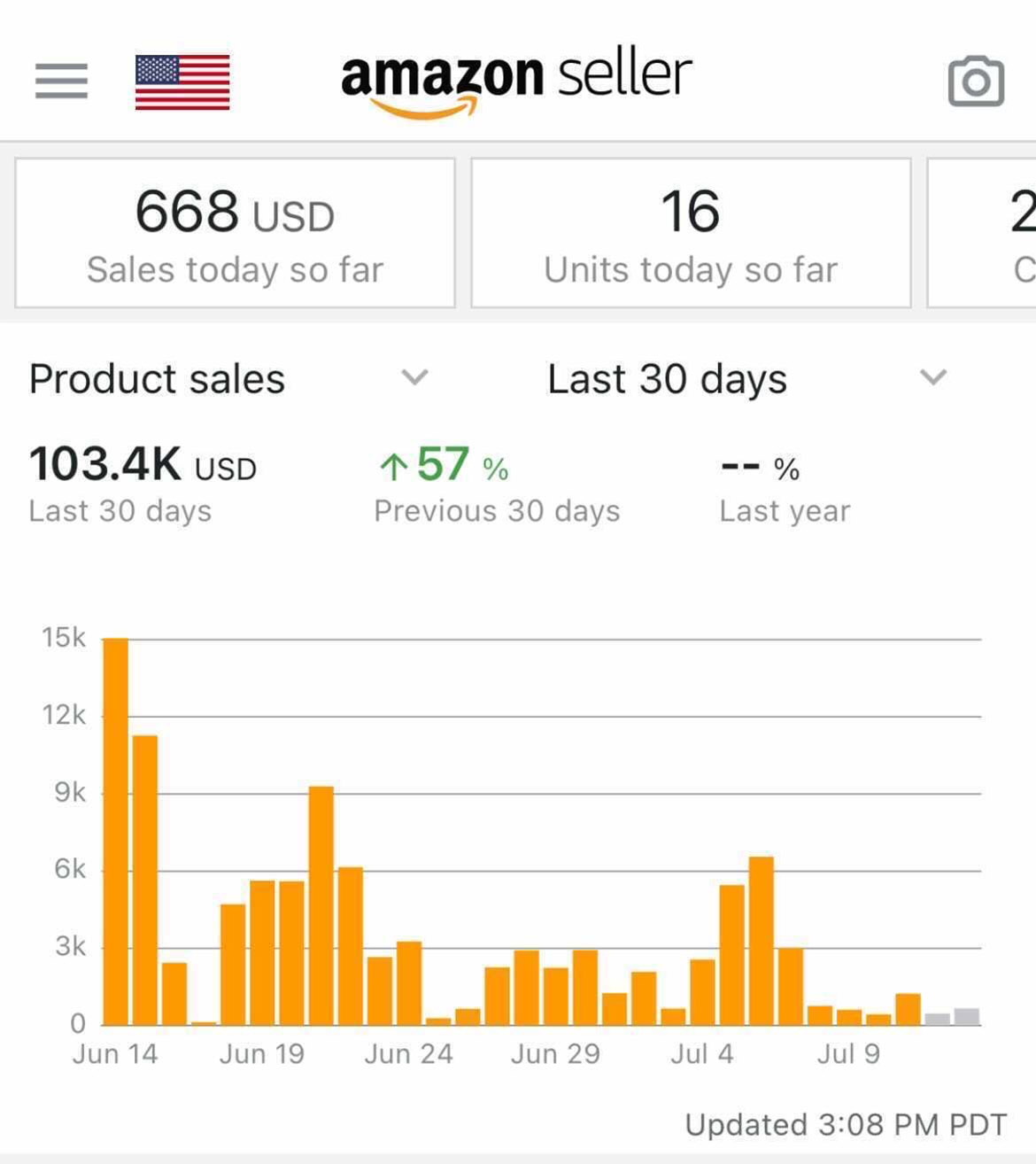Expand the Last 30 days chevron
Image resolution: width=1036 pixels, height=1164 pixels.
pos(933,378)
